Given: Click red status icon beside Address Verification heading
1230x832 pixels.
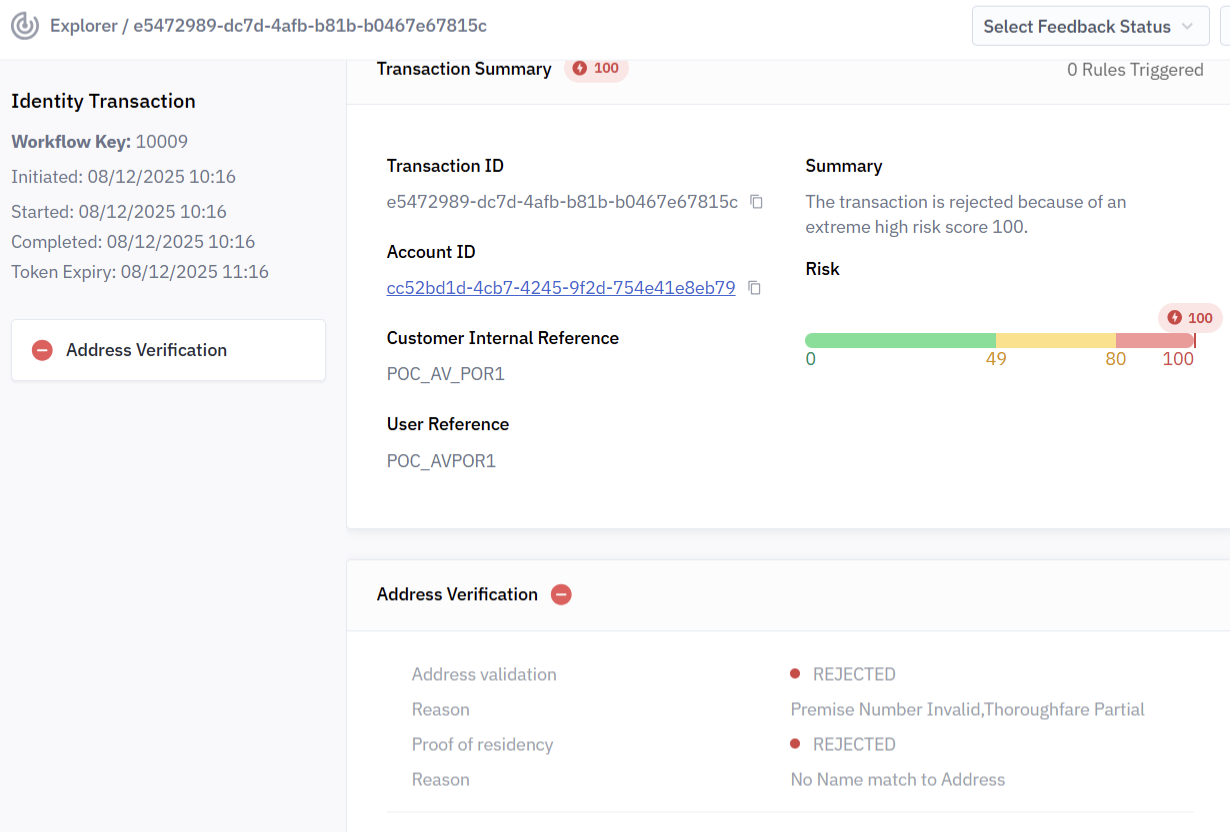Looking at the screenshot, I should click(x=561, y=595).
